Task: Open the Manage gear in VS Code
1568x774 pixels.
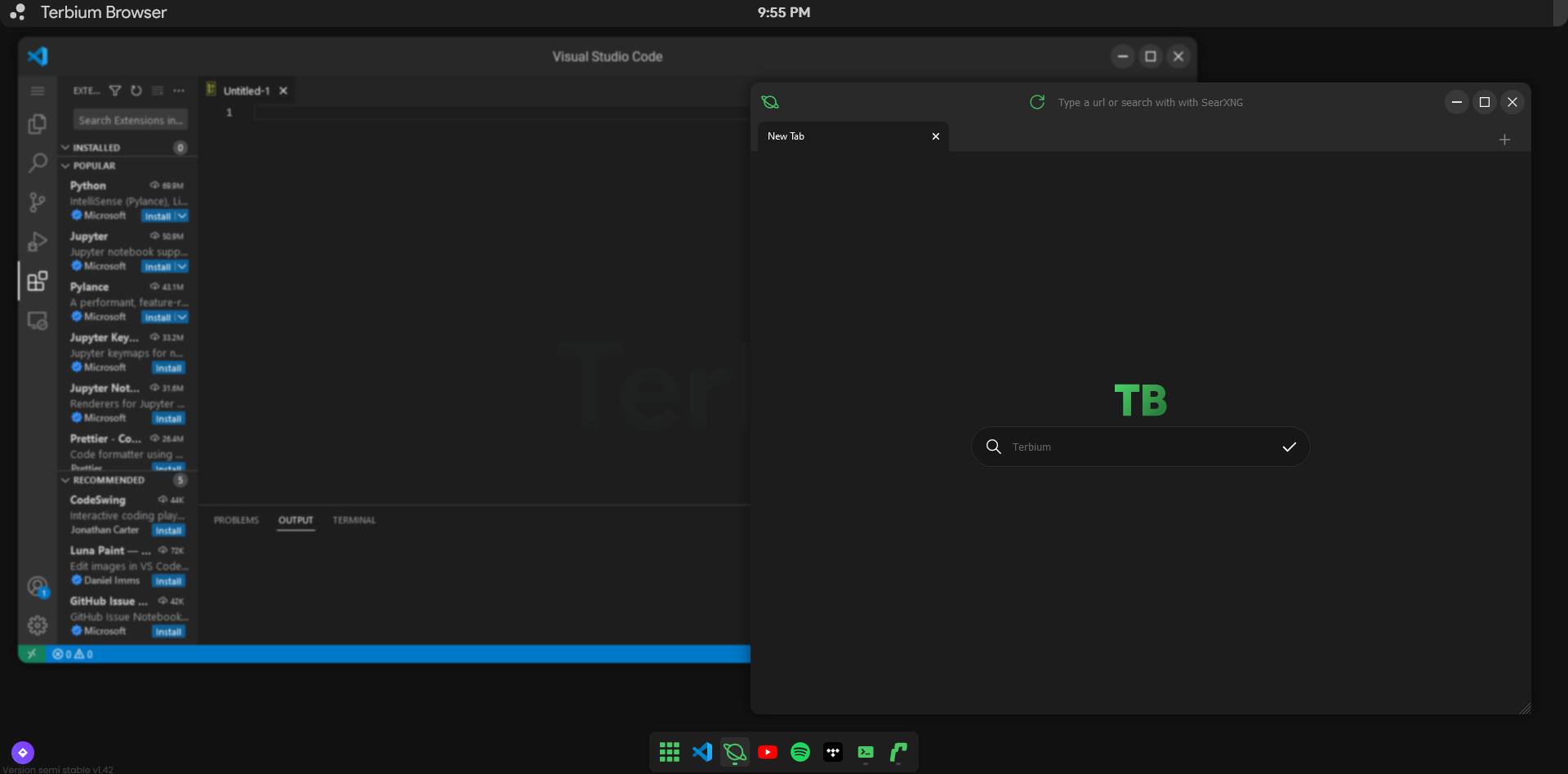Action: 38,625
